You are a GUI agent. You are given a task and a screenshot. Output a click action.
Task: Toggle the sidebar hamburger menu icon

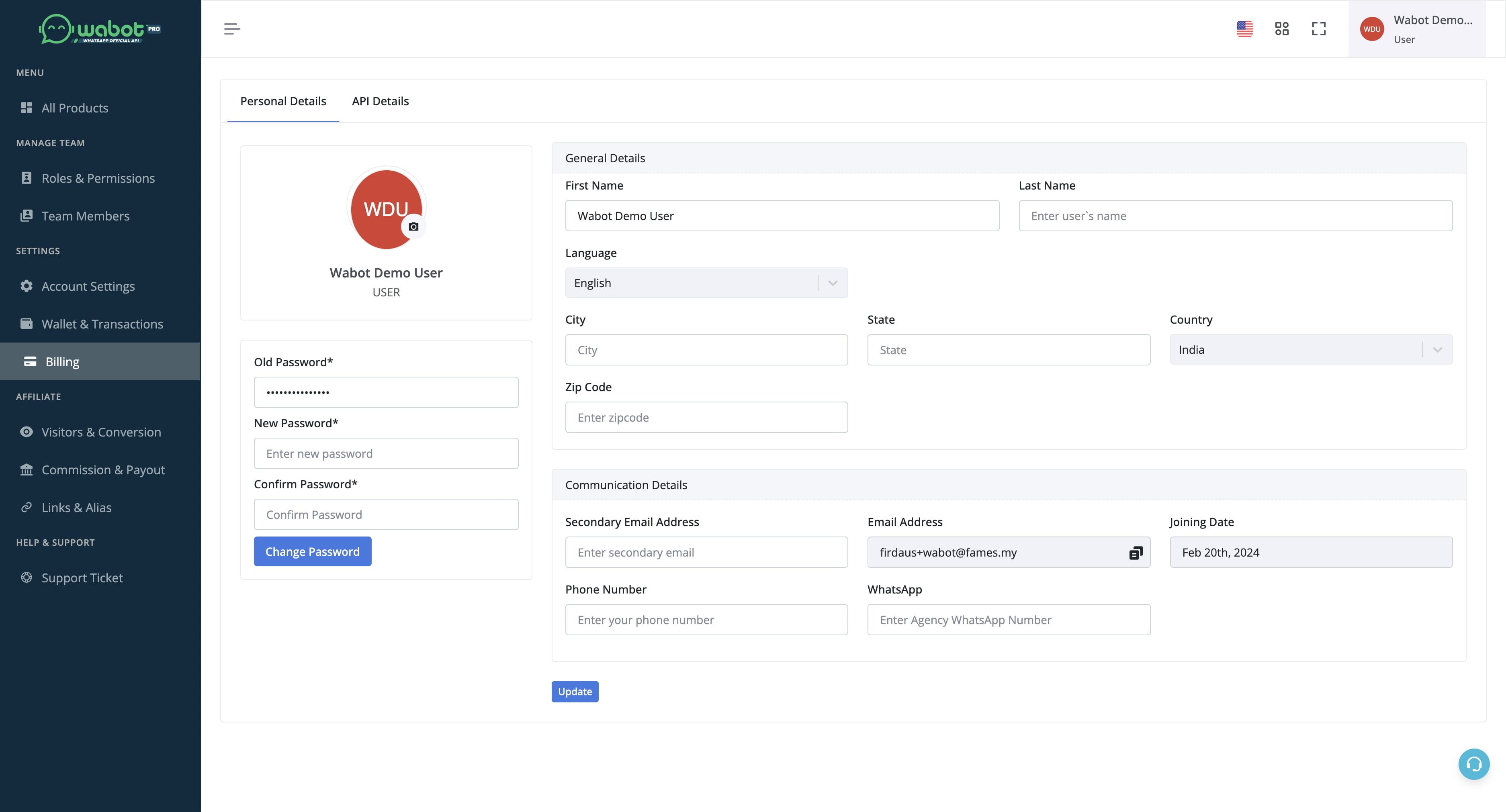pos(232,29)
